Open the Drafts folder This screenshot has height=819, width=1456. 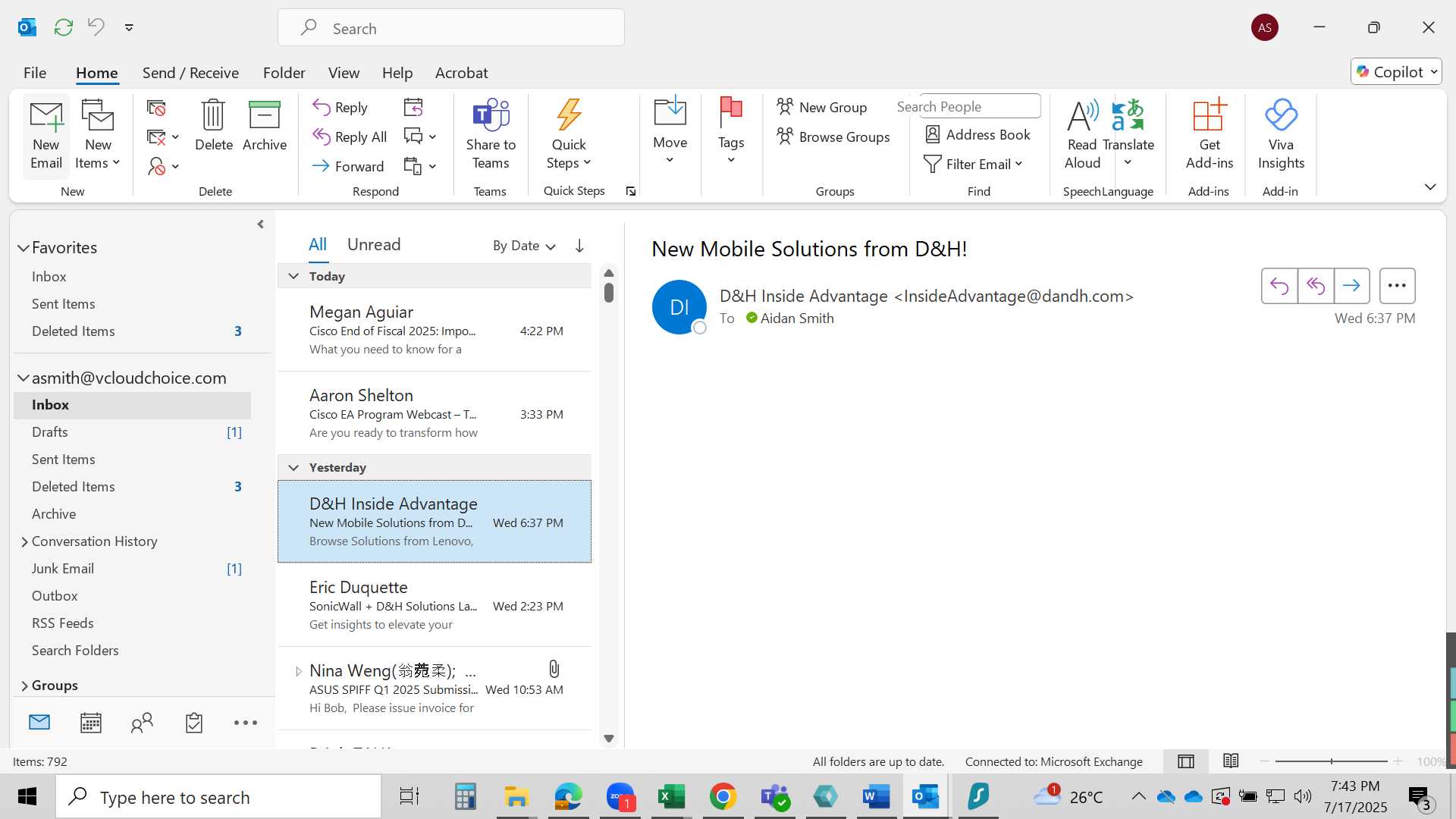pos(133,432)
